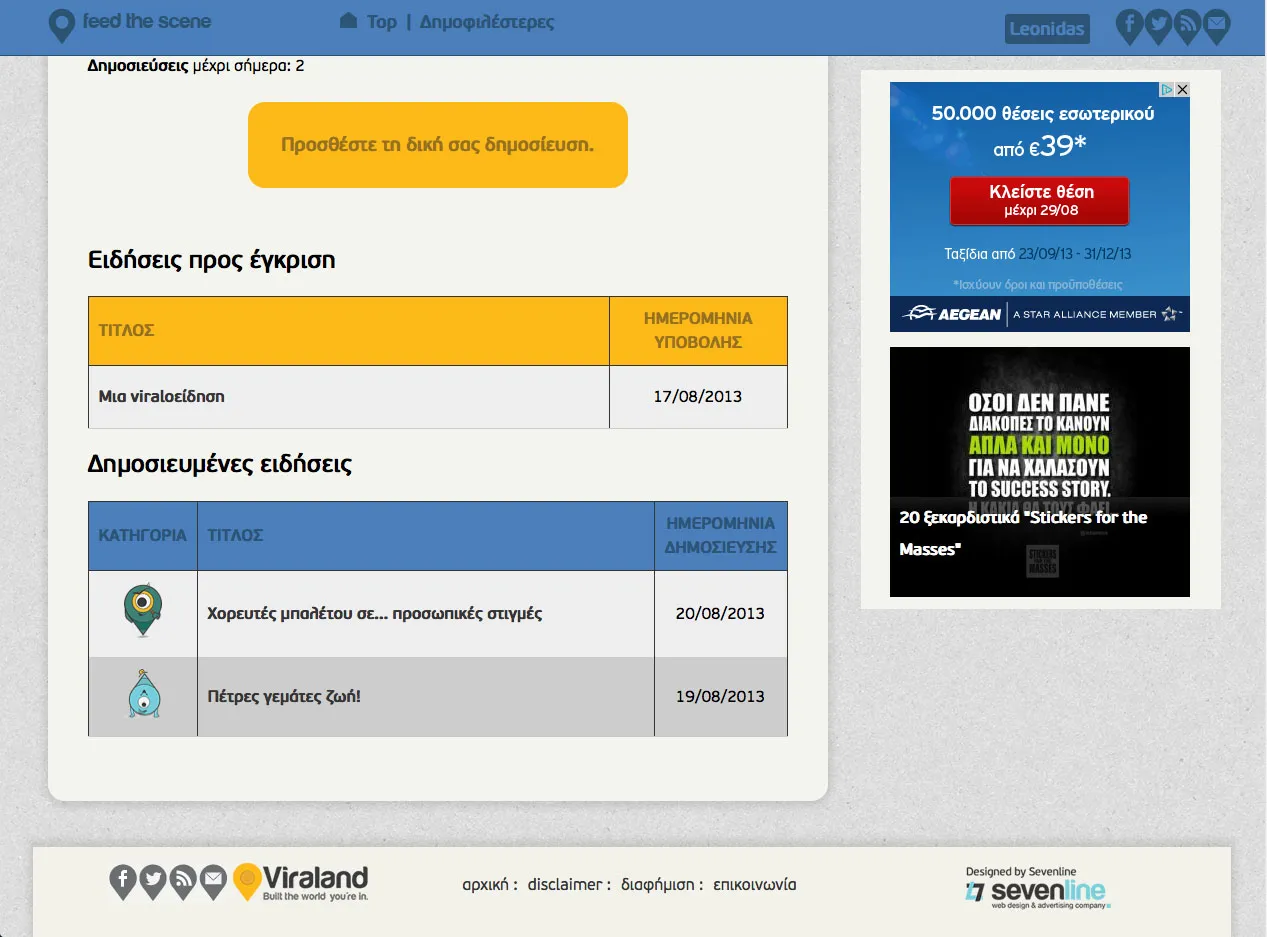
Task: Click the Ειδήσεις προς έγκριση heading
Action: click(x=212, y=261)
